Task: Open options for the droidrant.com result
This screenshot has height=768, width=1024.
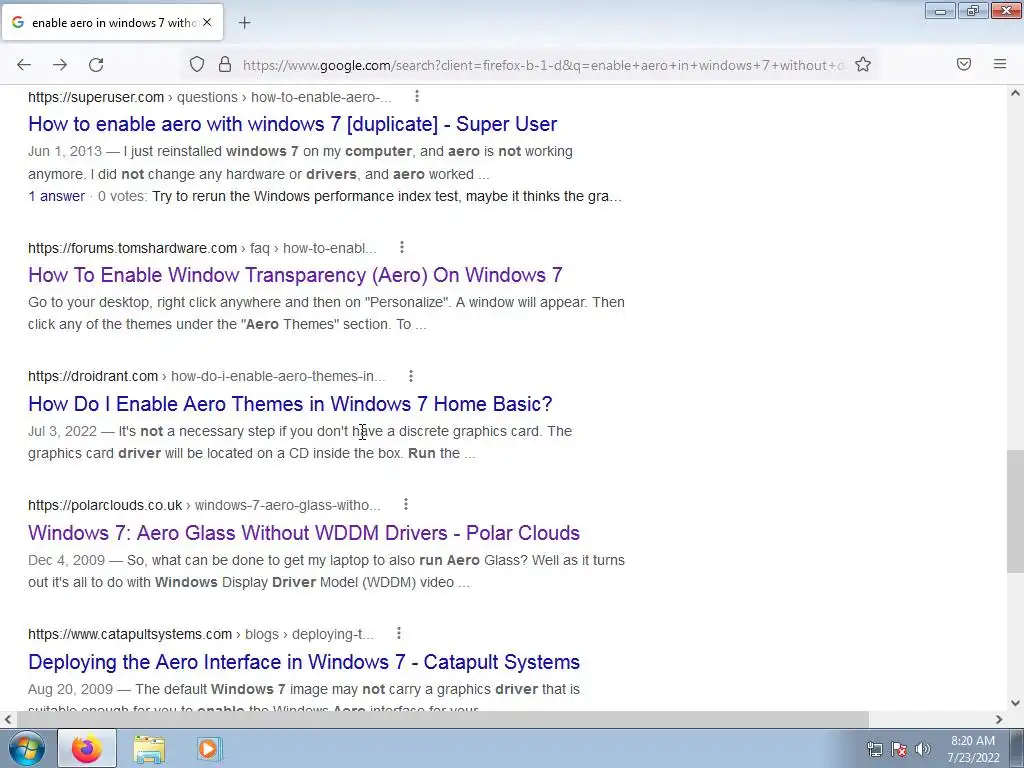Action: 411,376
